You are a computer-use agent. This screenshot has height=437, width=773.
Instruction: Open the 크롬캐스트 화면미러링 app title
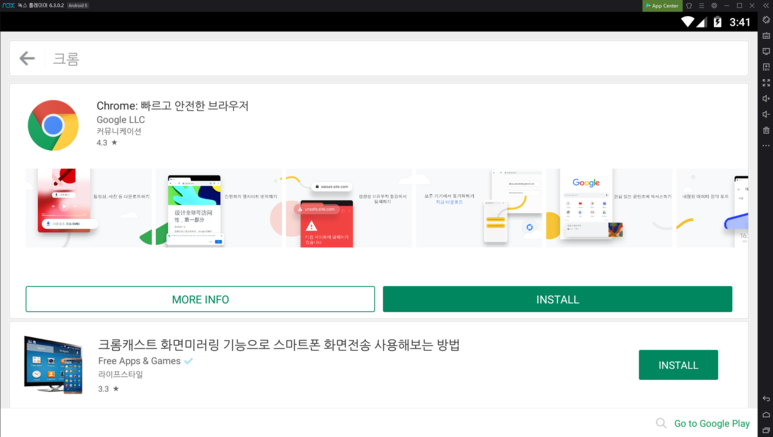point(279,344)
